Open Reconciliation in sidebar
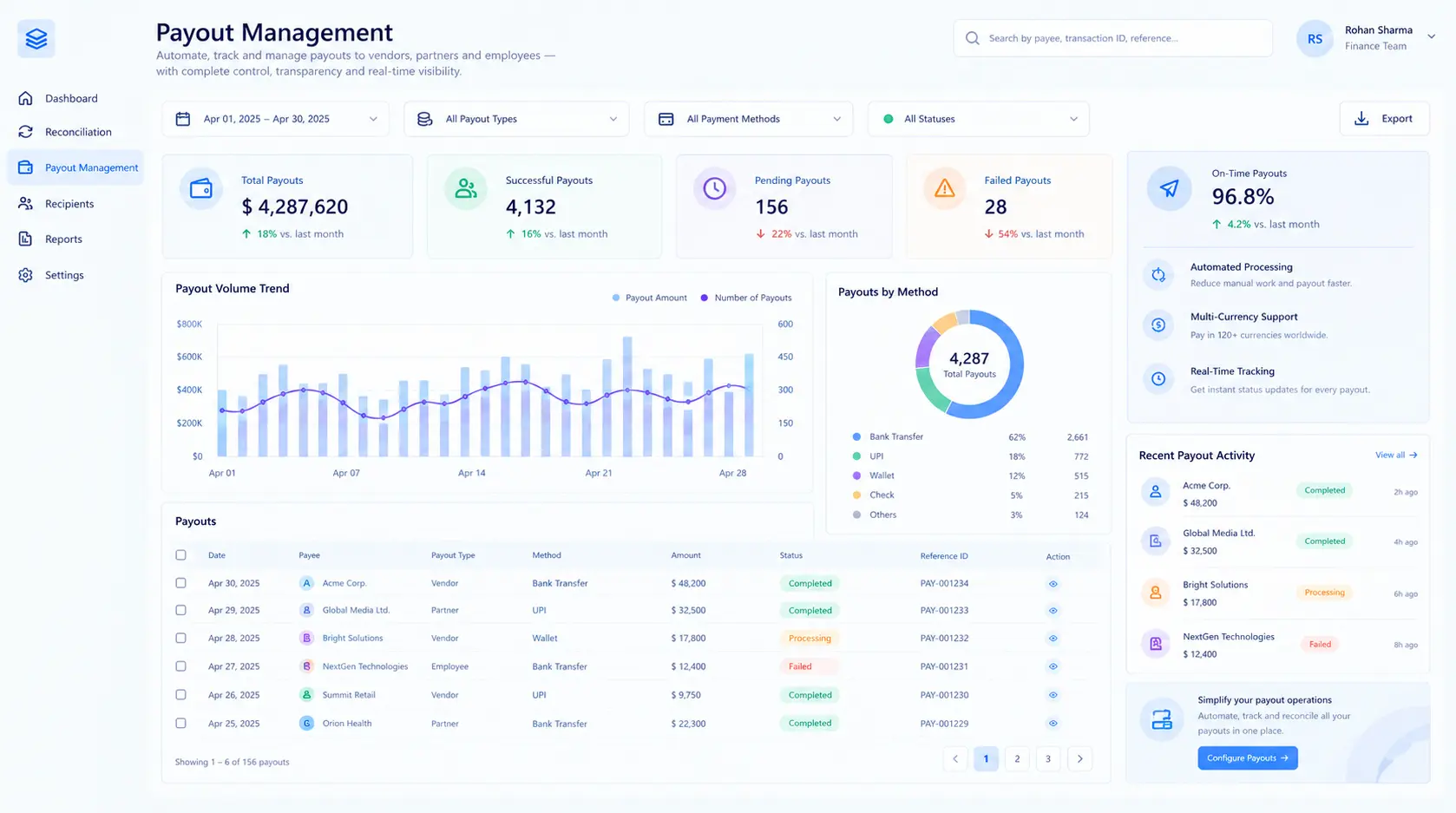Image resolution: width=1456 pixels, height=813 pixels. tap(75, 132)
